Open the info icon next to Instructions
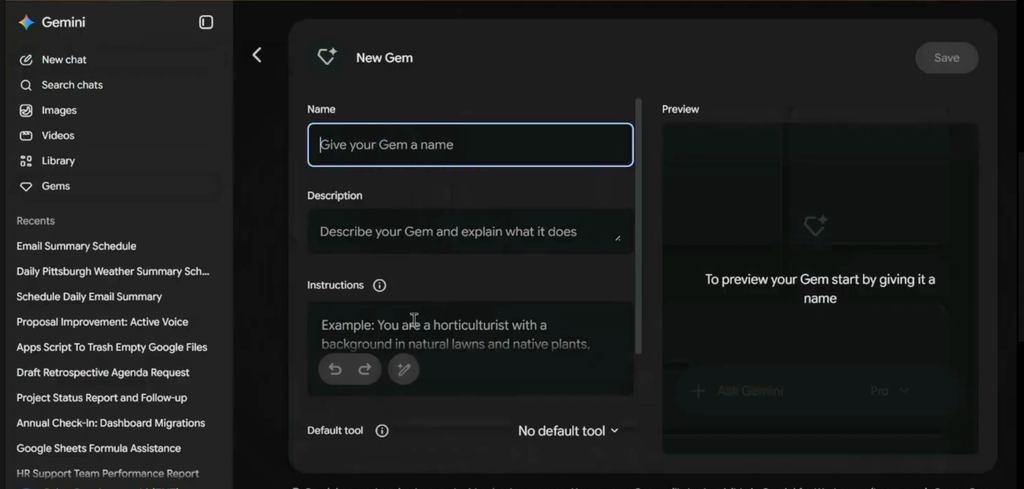The image size is (1024, 489). (379, 285)
